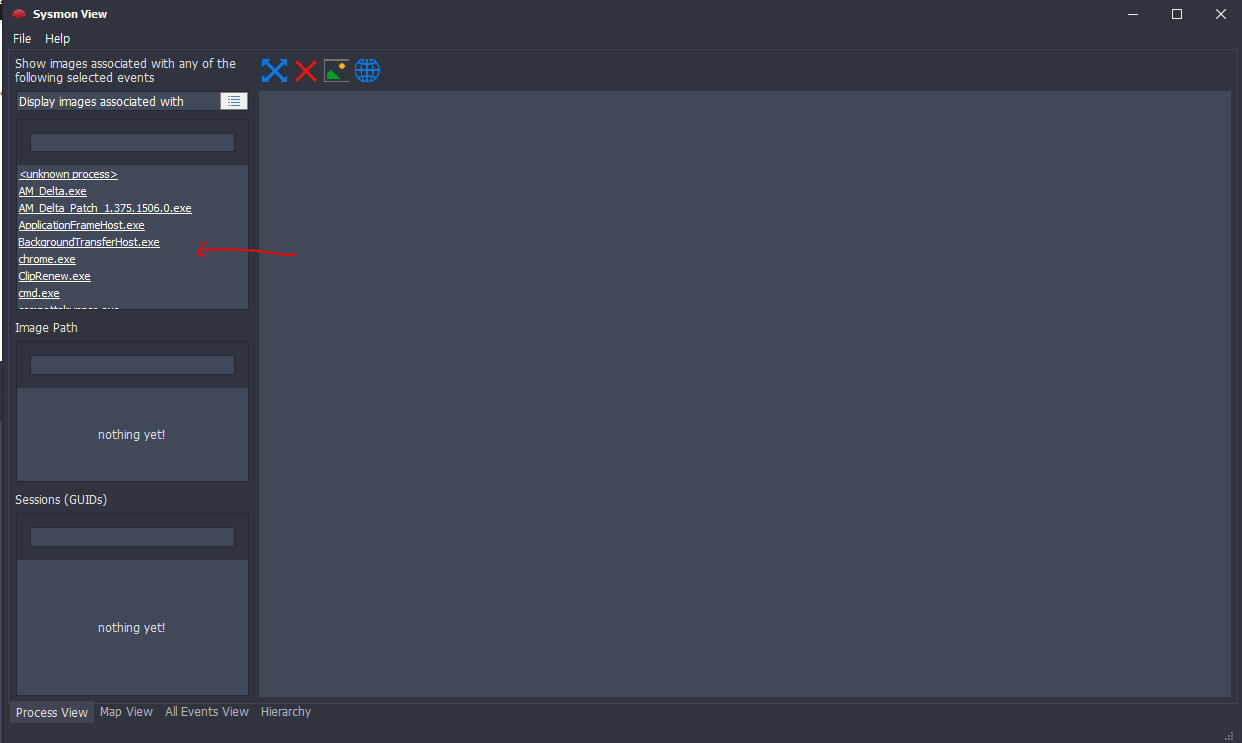Viewport: 1242px width, 743px height.
Task: Click the Sessions (GUIDs) filter field
Action: [132, 537]
